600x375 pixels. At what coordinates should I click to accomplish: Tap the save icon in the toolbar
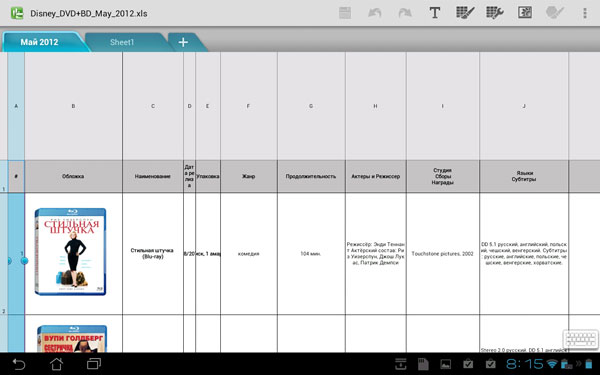click(345, 13)
